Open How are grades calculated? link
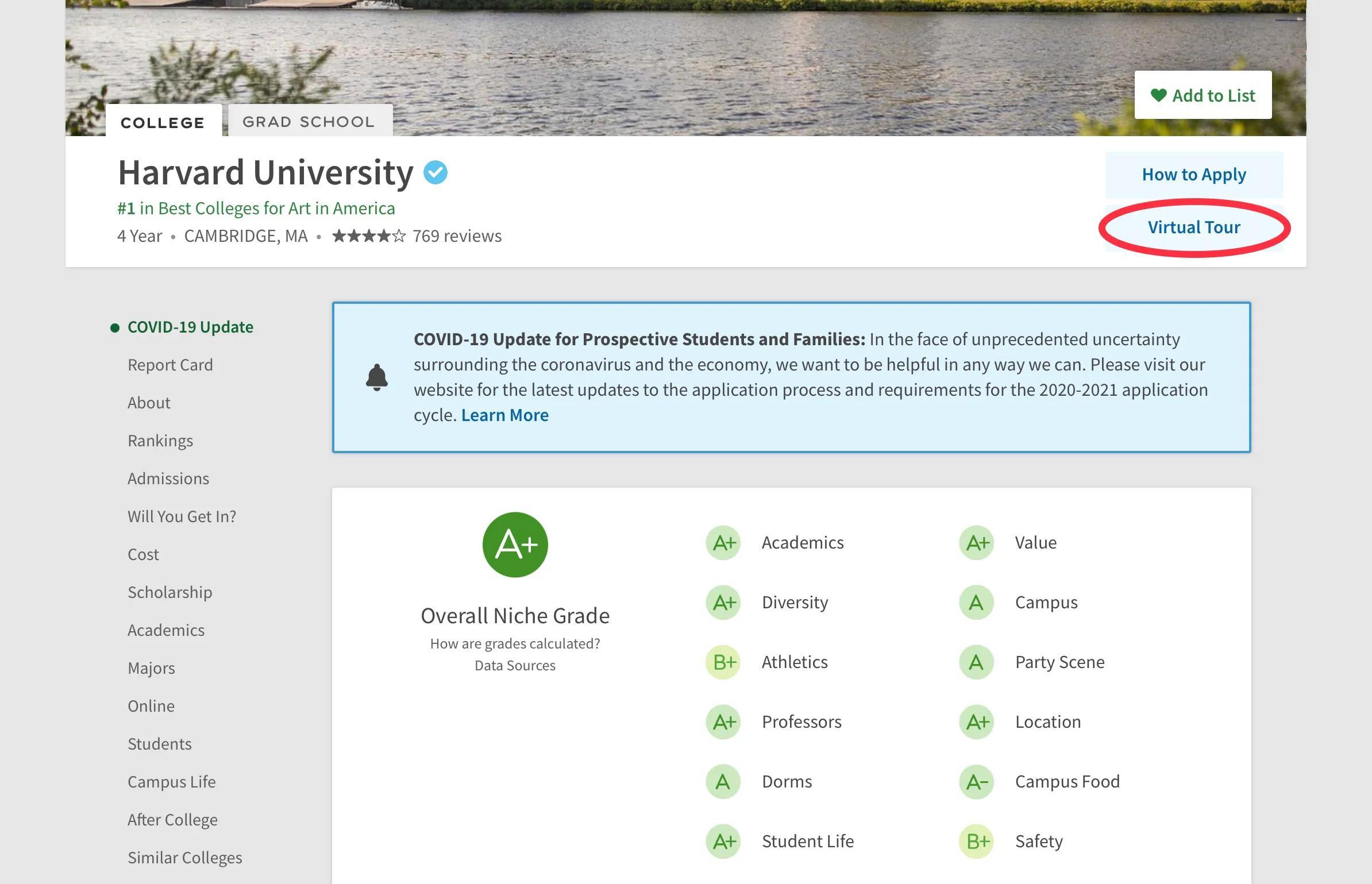The image size is (1372, 884). [515, 643]
